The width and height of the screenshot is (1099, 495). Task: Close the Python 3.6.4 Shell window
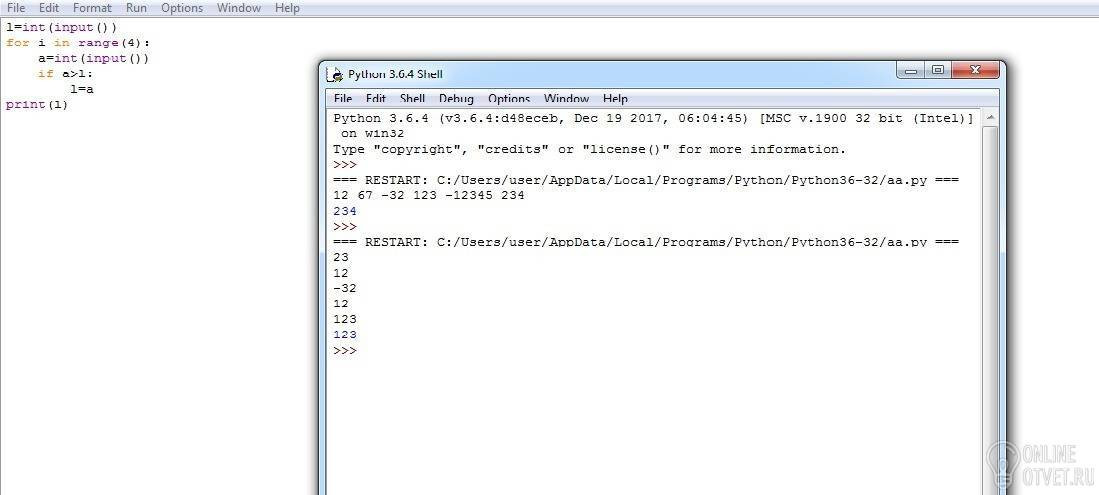click(975, 71)
